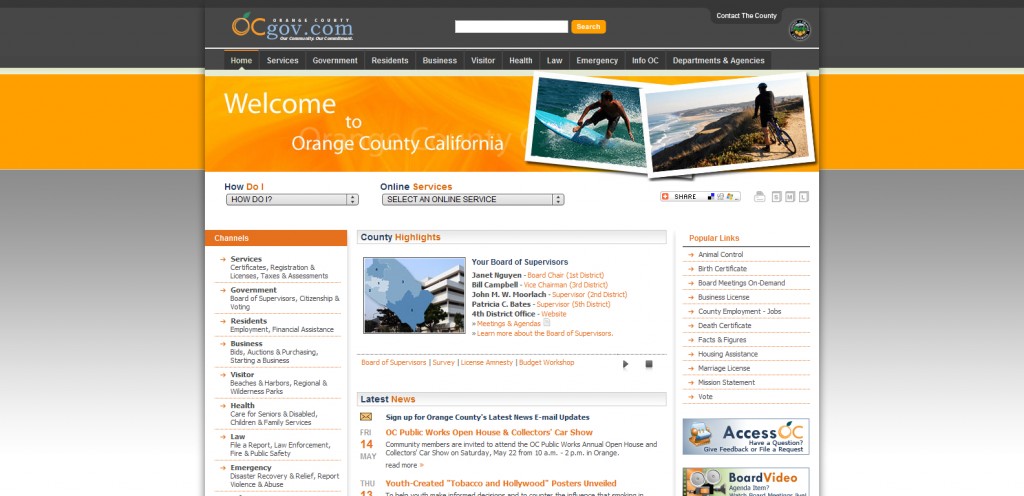Image resolution: width=1024 pixels, height=496 pixels.
Task: Open the Facts & Figures link
Action: [x=722, y=340]
